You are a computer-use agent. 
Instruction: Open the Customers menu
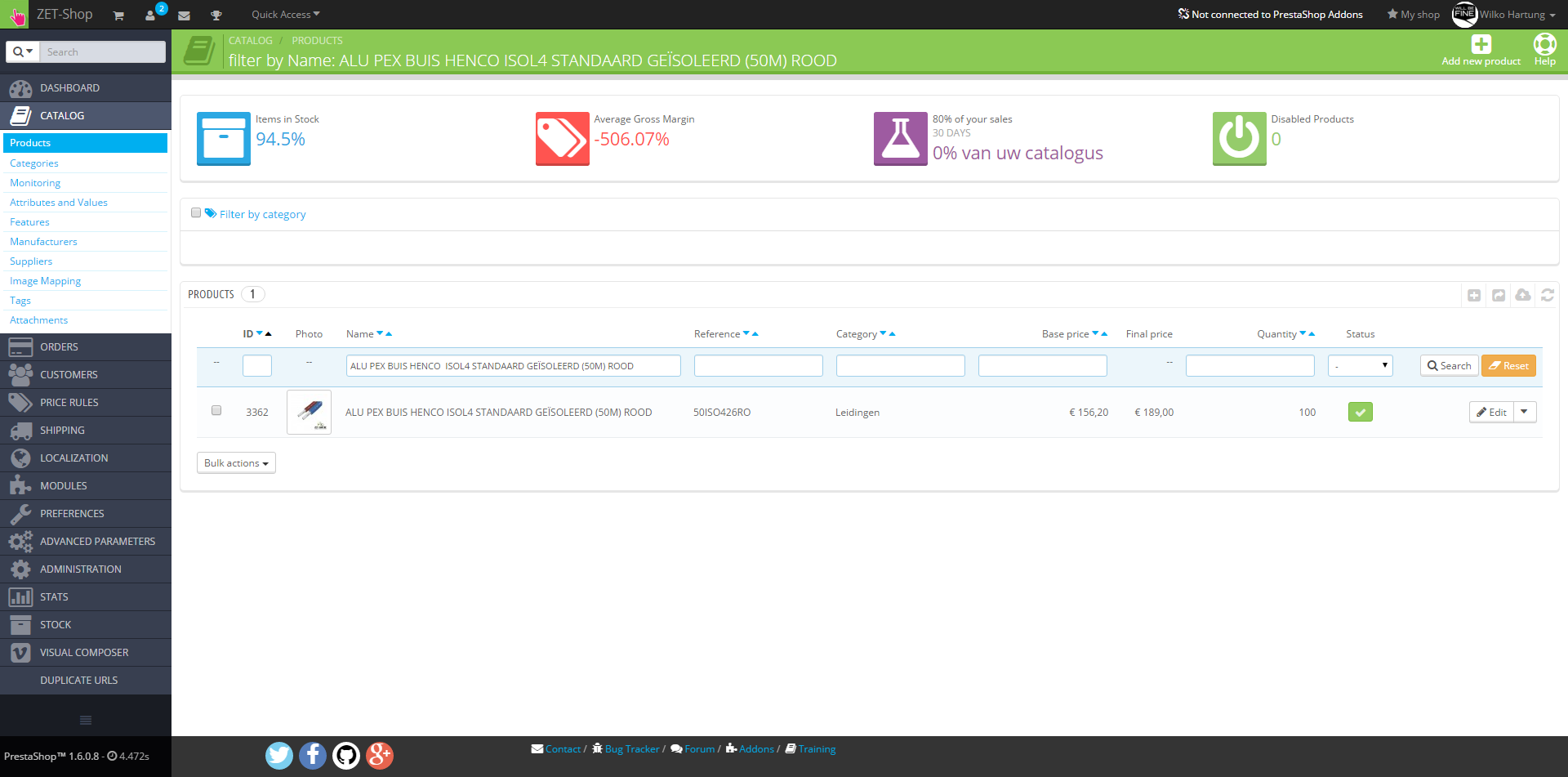pyautogui.click(x=86, y=375)
